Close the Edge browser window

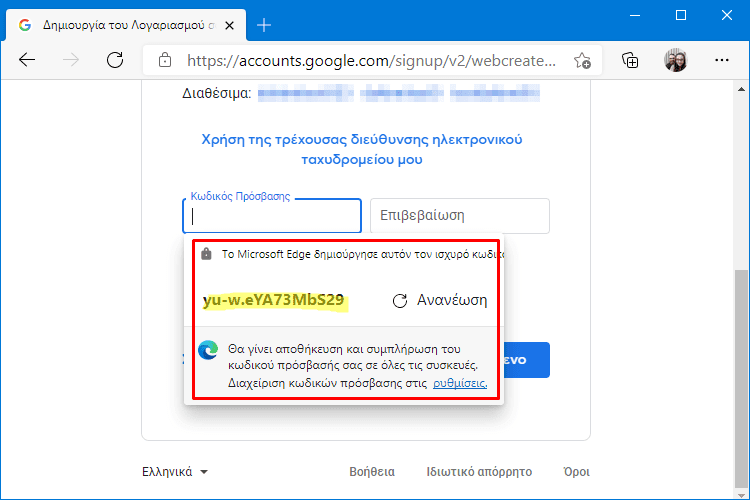coord(727,15)
